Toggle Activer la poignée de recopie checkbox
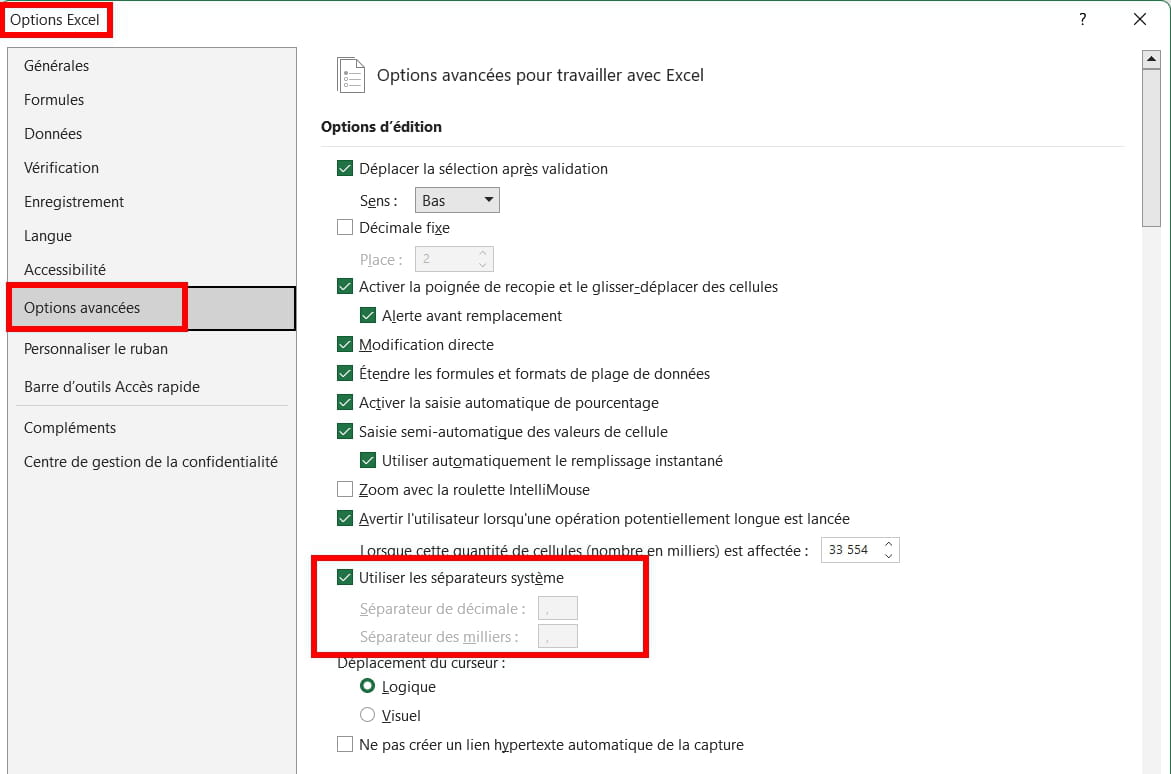The image size is (1171, 774). 344,287
